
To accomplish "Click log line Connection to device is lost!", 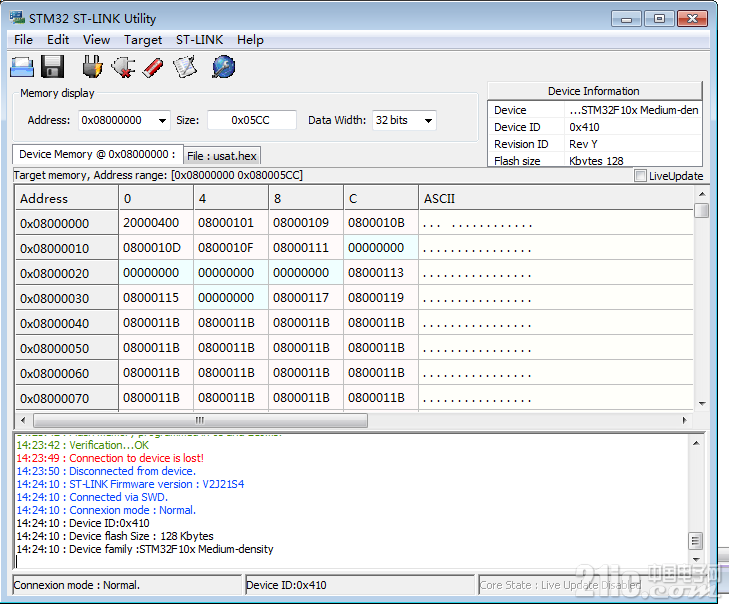I will (110, 458).
